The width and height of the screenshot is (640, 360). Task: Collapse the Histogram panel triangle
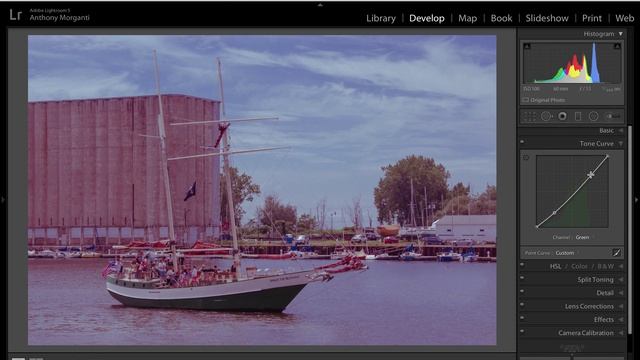coord(620,34)
